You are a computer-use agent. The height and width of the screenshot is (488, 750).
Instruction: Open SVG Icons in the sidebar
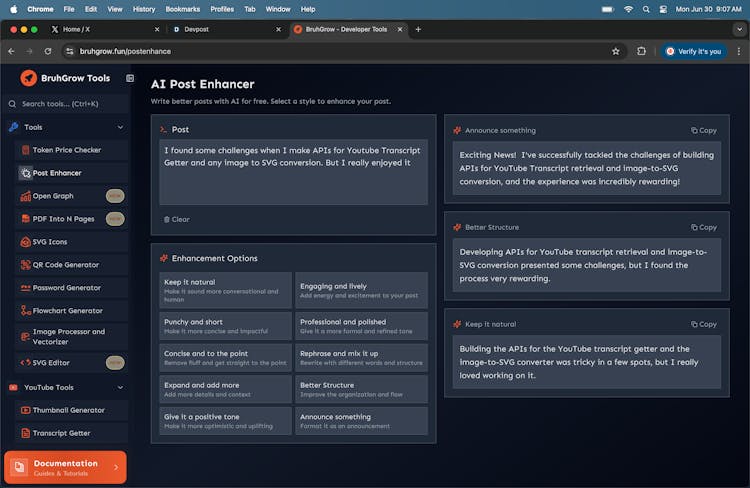pyautogui.click(x=50, y=242)
